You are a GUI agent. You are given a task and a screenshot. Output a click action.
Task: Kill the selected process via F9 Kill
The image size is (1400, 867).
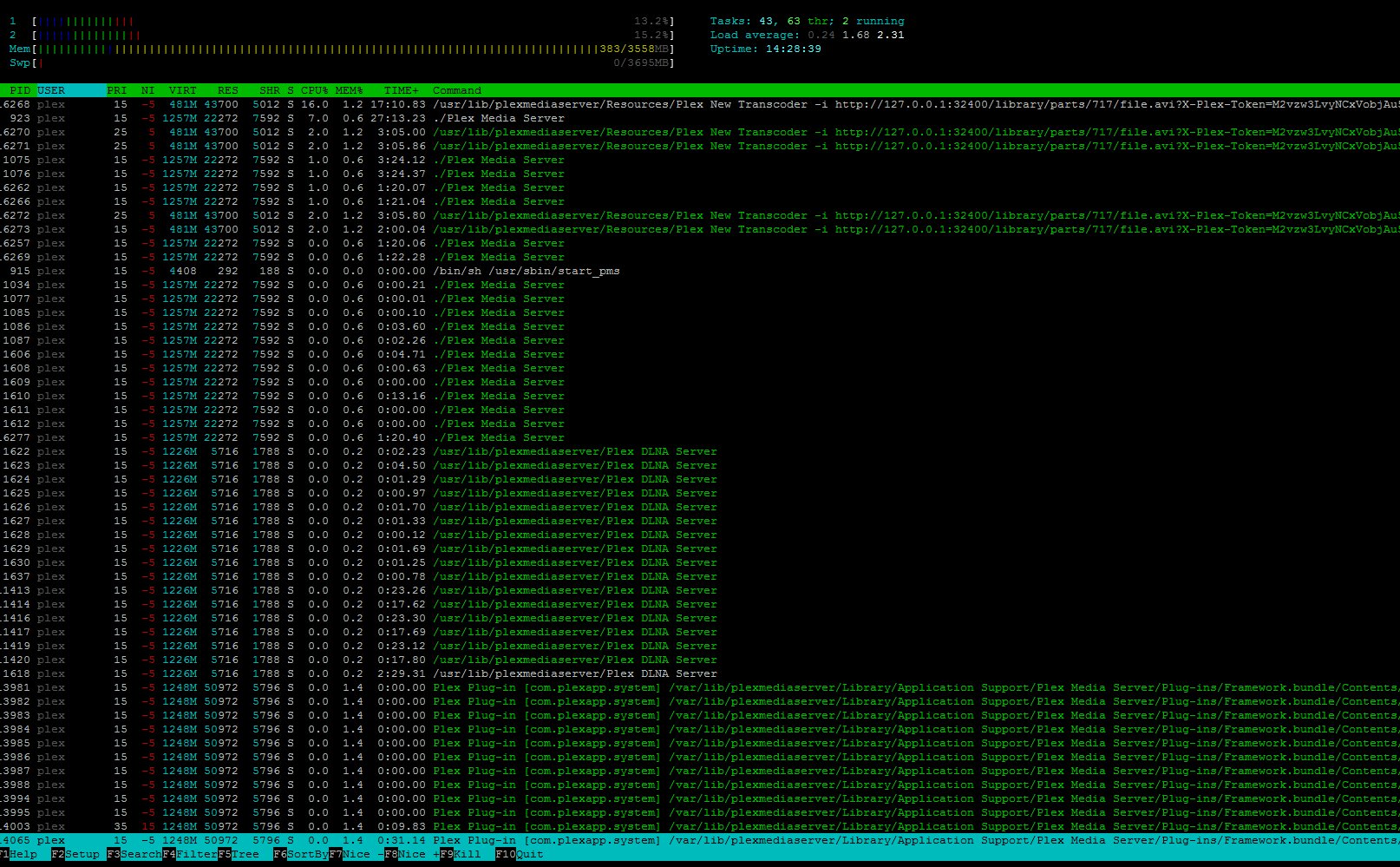pos(461,854)
